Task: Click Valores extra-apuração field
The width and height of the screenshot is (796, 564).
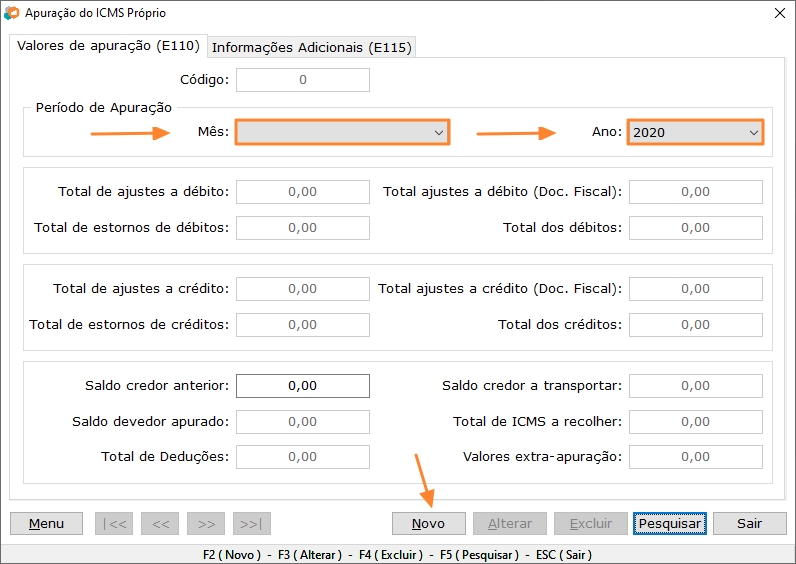Action: (x=695, y=457)
